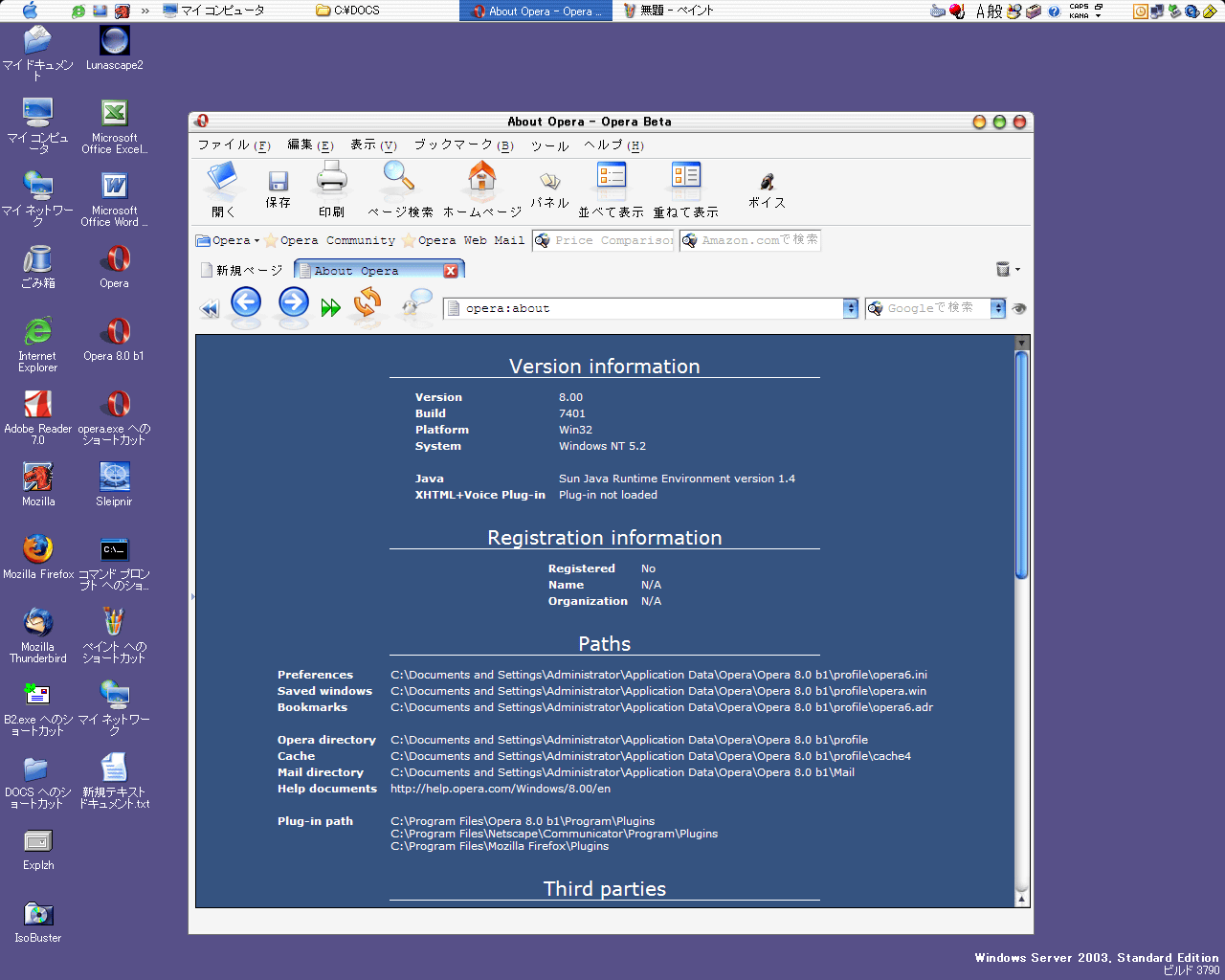Expand the Google search engine dropdown arrow

pos(997,308)
